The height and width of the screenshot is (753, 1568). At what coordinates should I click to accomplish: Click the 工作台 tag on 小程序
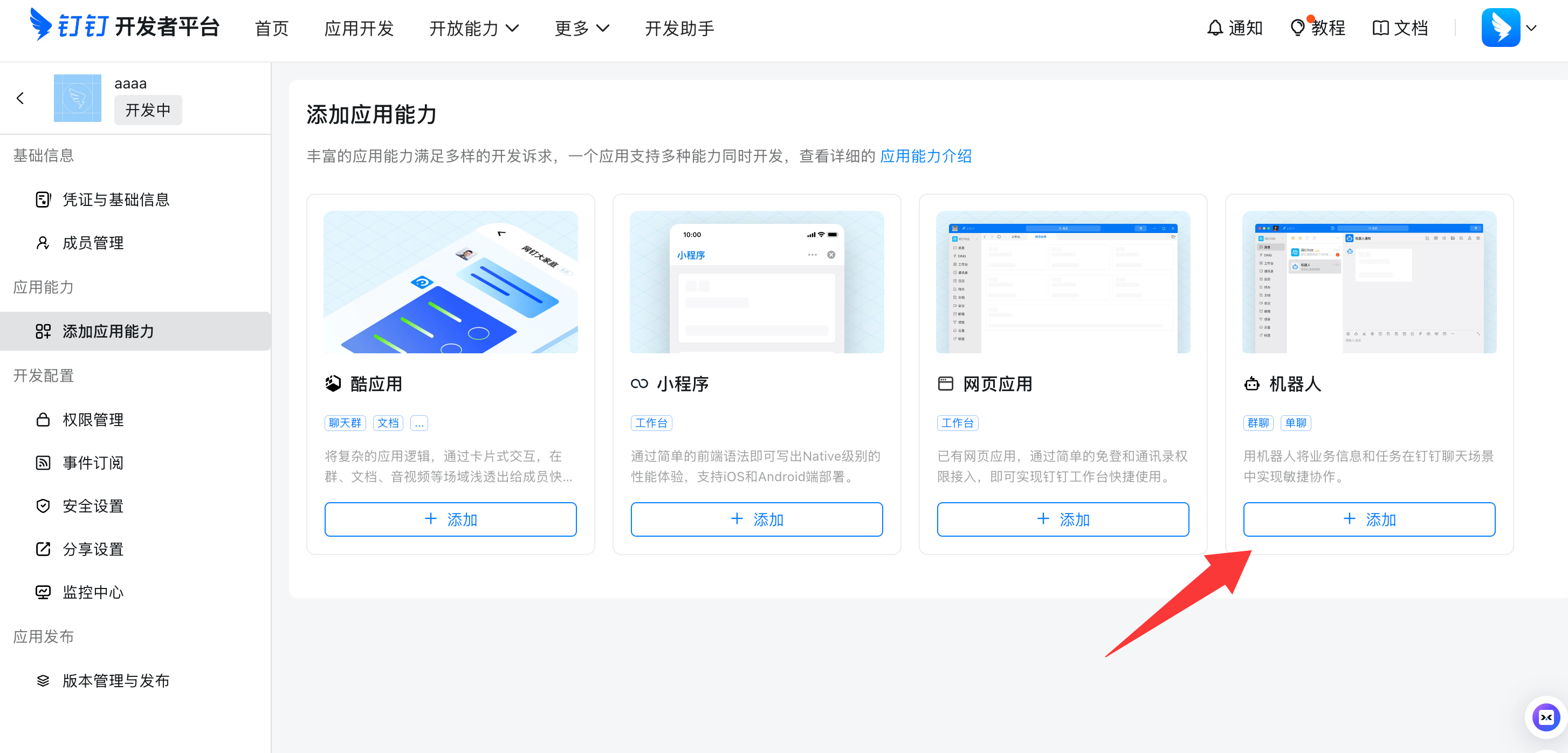coord(651,422)
